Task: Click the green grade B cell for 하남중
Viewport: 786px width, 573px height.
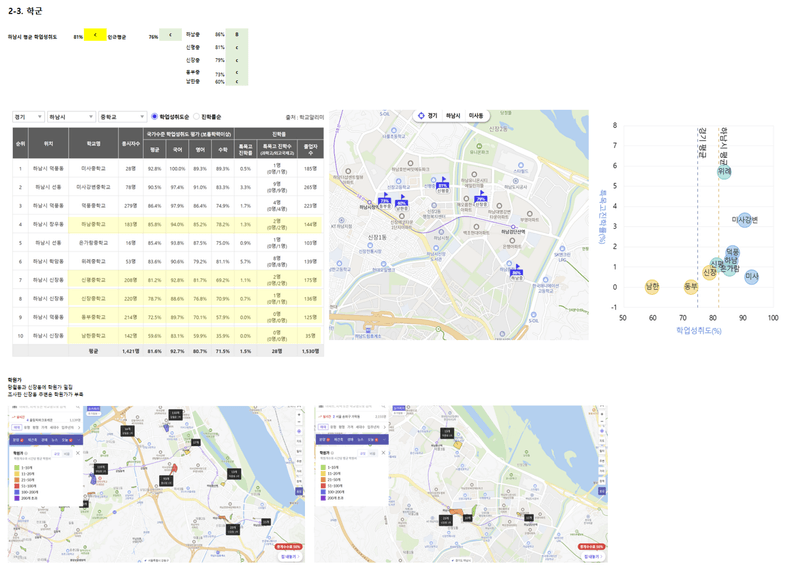Action: coord(237,35)
